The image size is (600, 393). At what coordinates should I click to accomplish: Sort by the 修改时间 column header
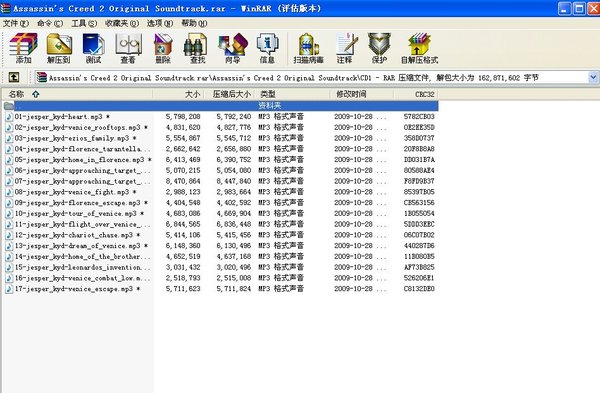[x=362, y=94]
